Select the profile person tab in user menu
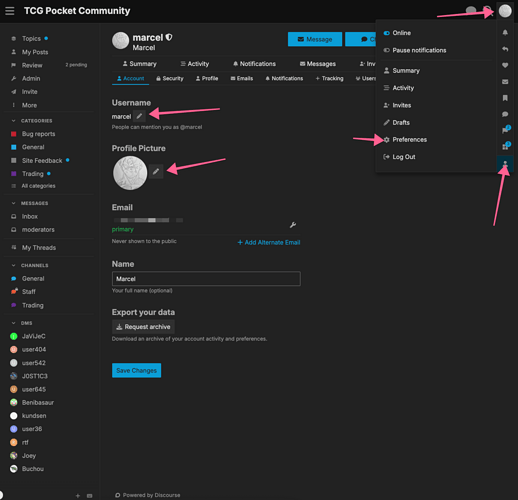 click(505, 164)
